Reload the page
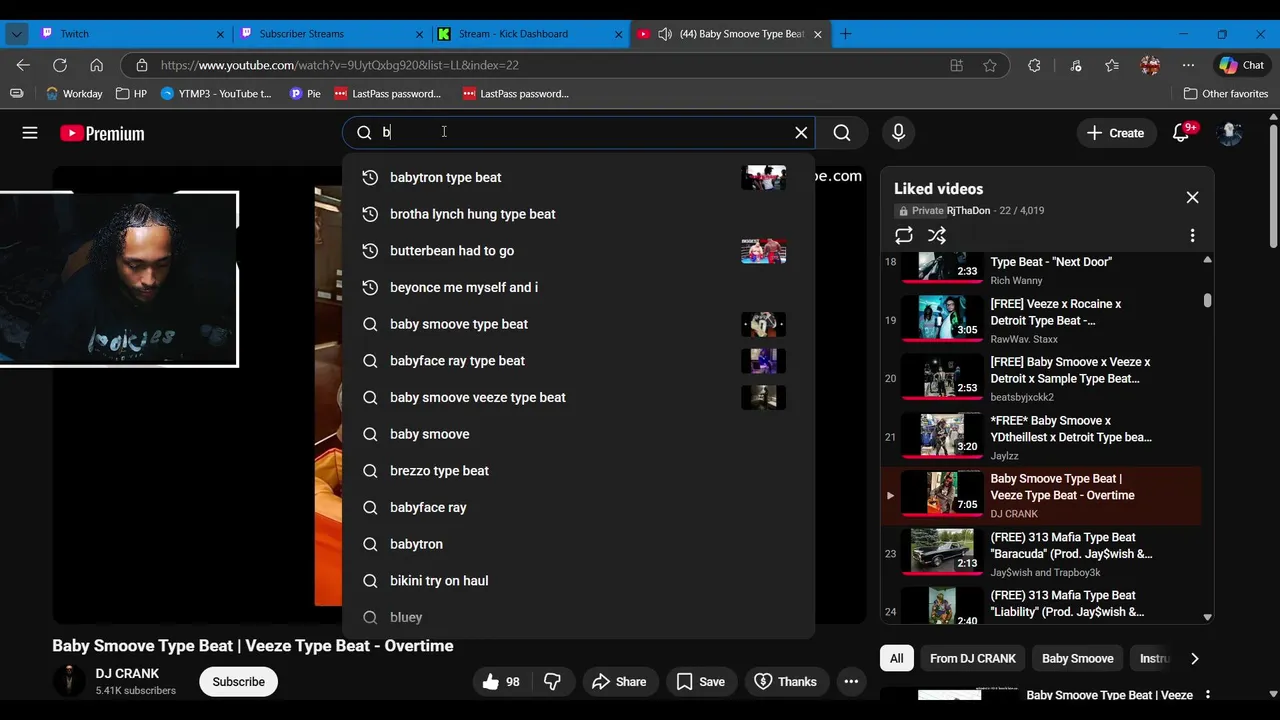Viewport: 1280px width, 720px height. tap(60, 65)
